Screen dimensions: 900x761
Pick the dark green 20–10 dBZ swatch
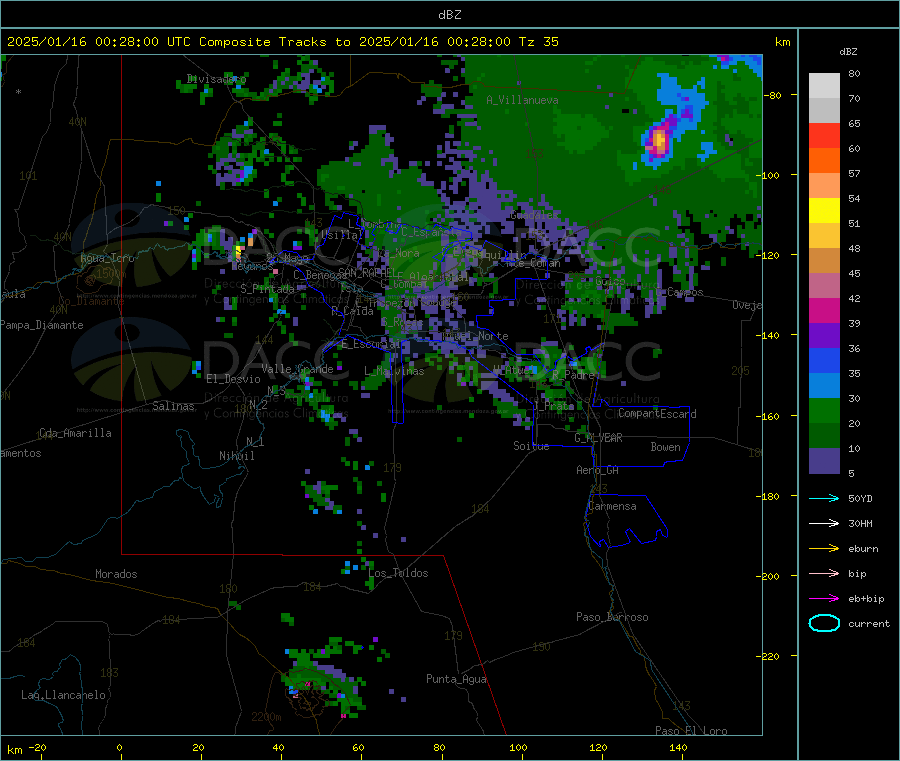pos(824,436)
